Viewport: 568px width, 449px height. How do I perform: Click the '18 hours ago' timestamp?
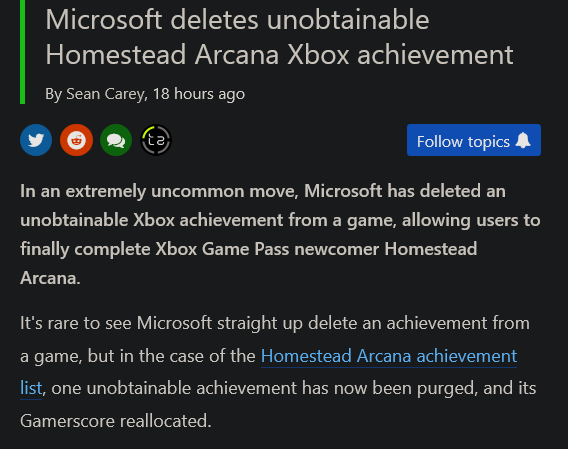199,94
